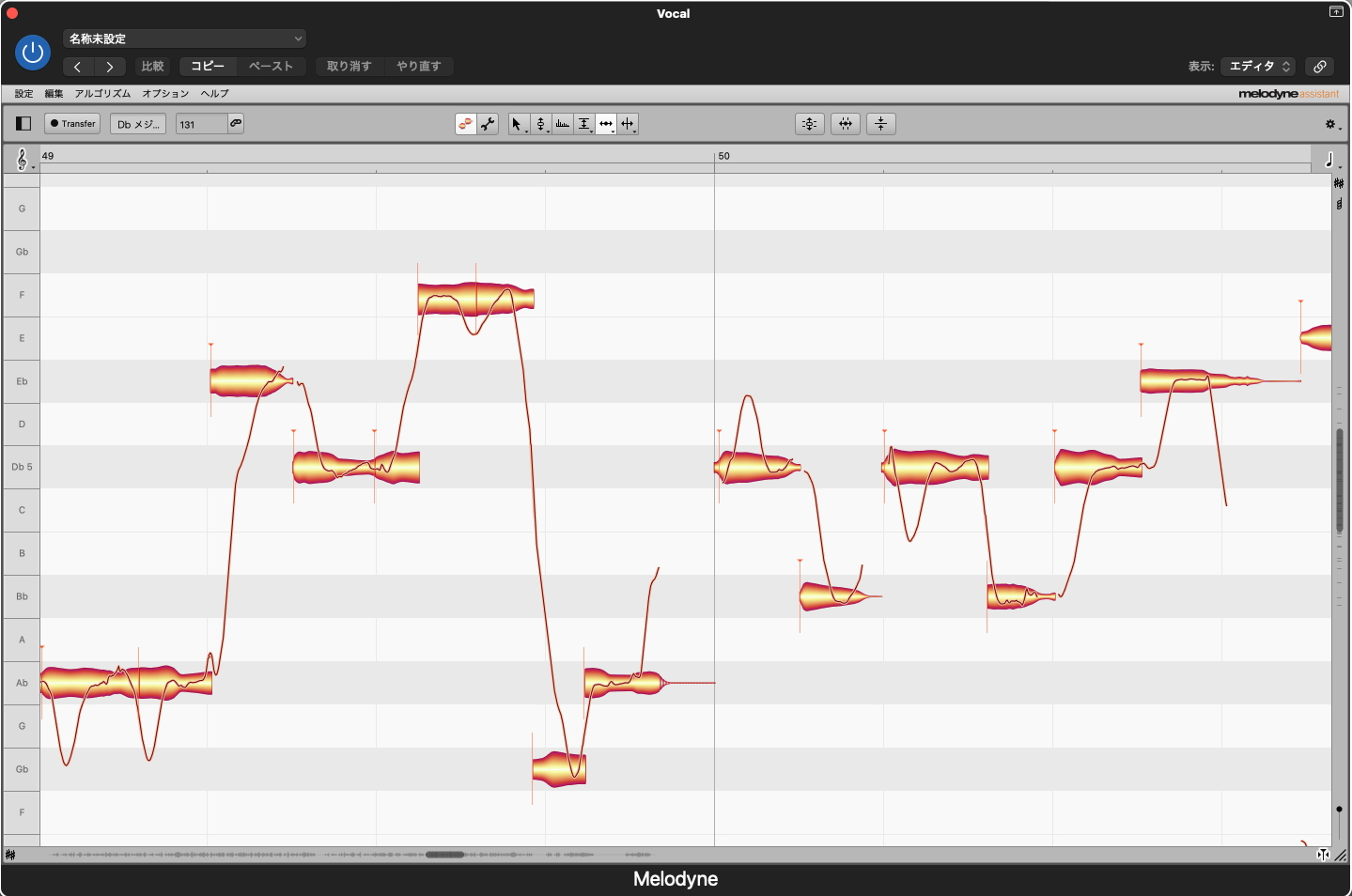Toggle the tempo chain link icon
The height and width of the screenshot is (896, 1352).
tap(236, 123)
